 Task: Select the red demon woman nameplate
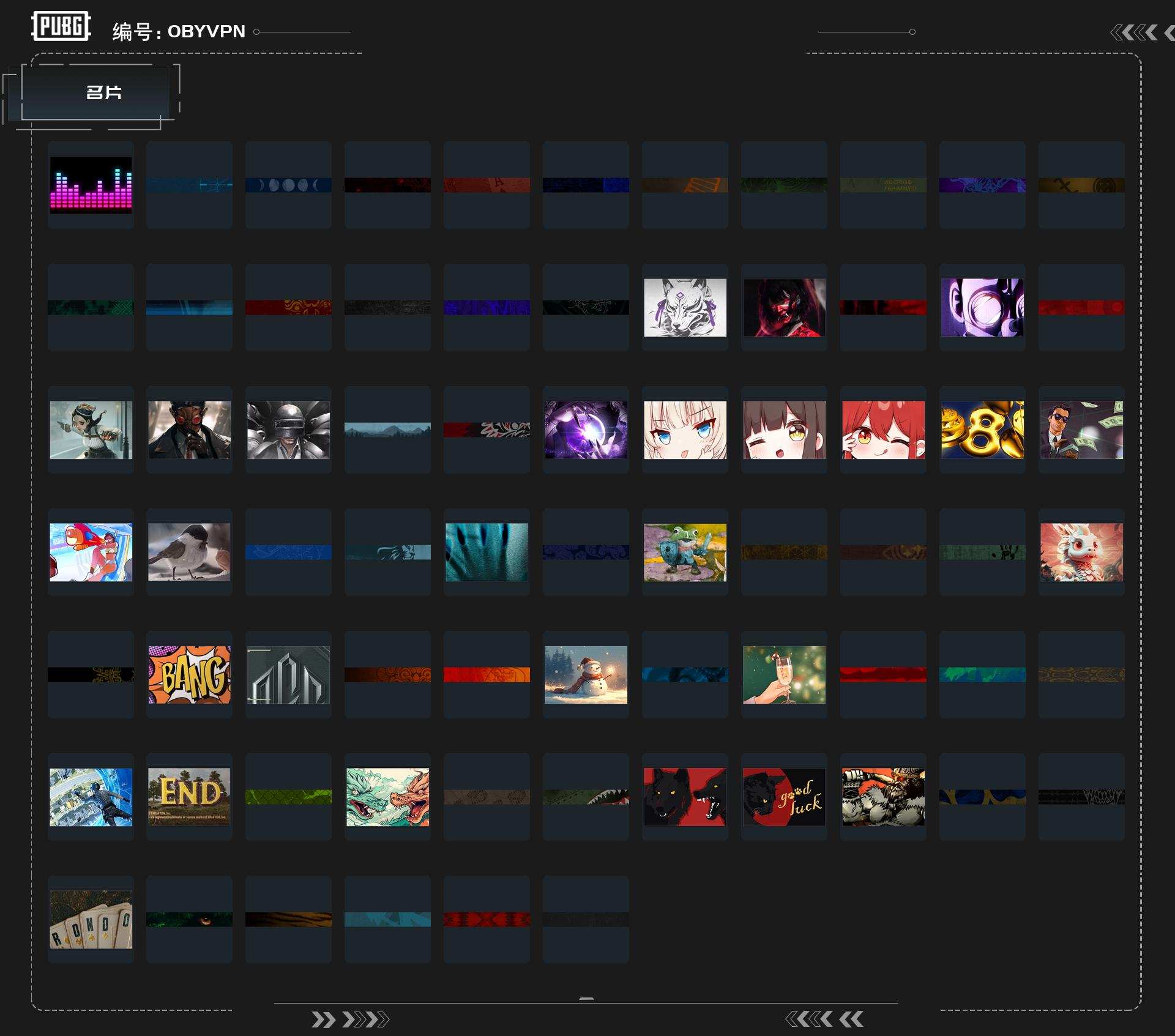[784, 307]
